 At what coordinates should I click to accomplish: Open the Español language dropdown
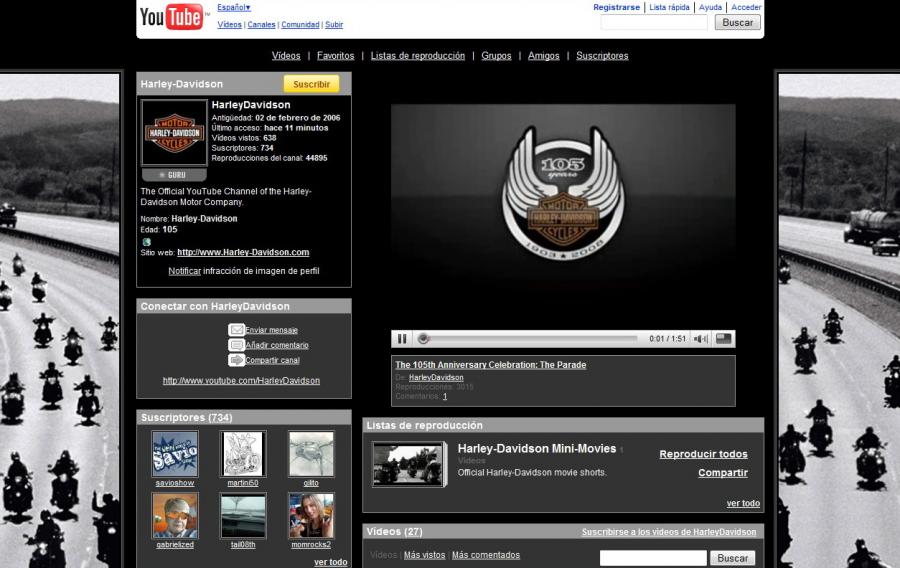(234, 7)
